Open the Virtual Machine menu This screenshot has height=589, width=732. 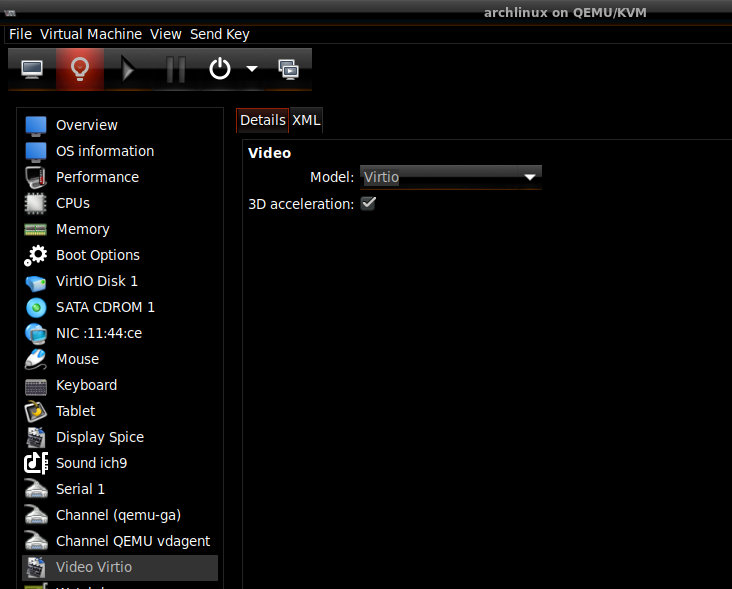tap(91, 34)
